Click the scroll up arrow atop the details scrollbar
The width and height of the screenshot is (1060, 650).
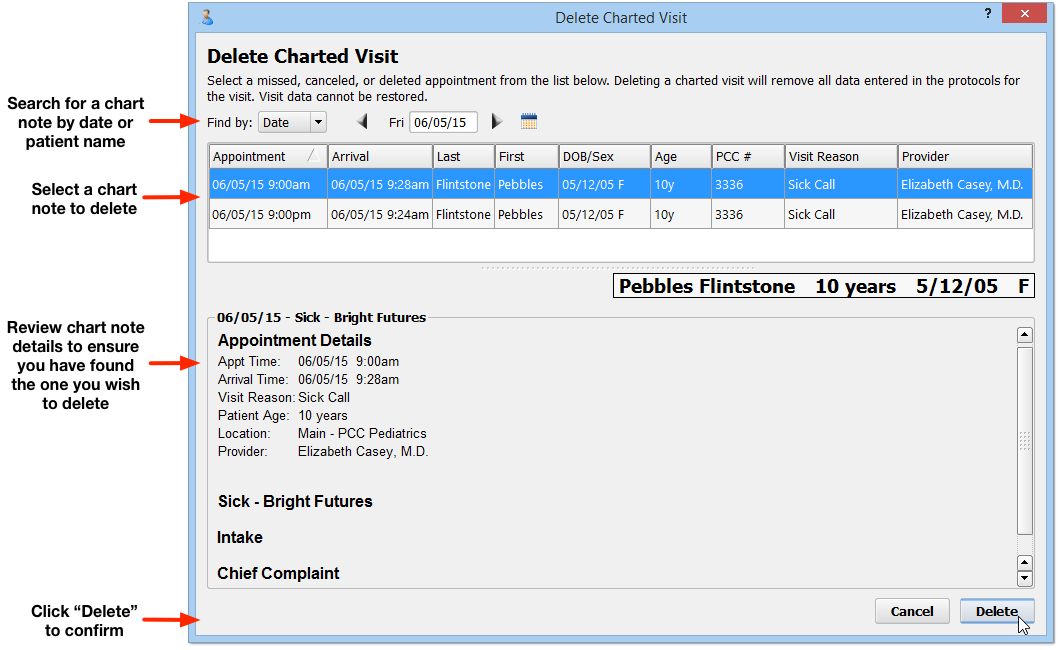1025,334
